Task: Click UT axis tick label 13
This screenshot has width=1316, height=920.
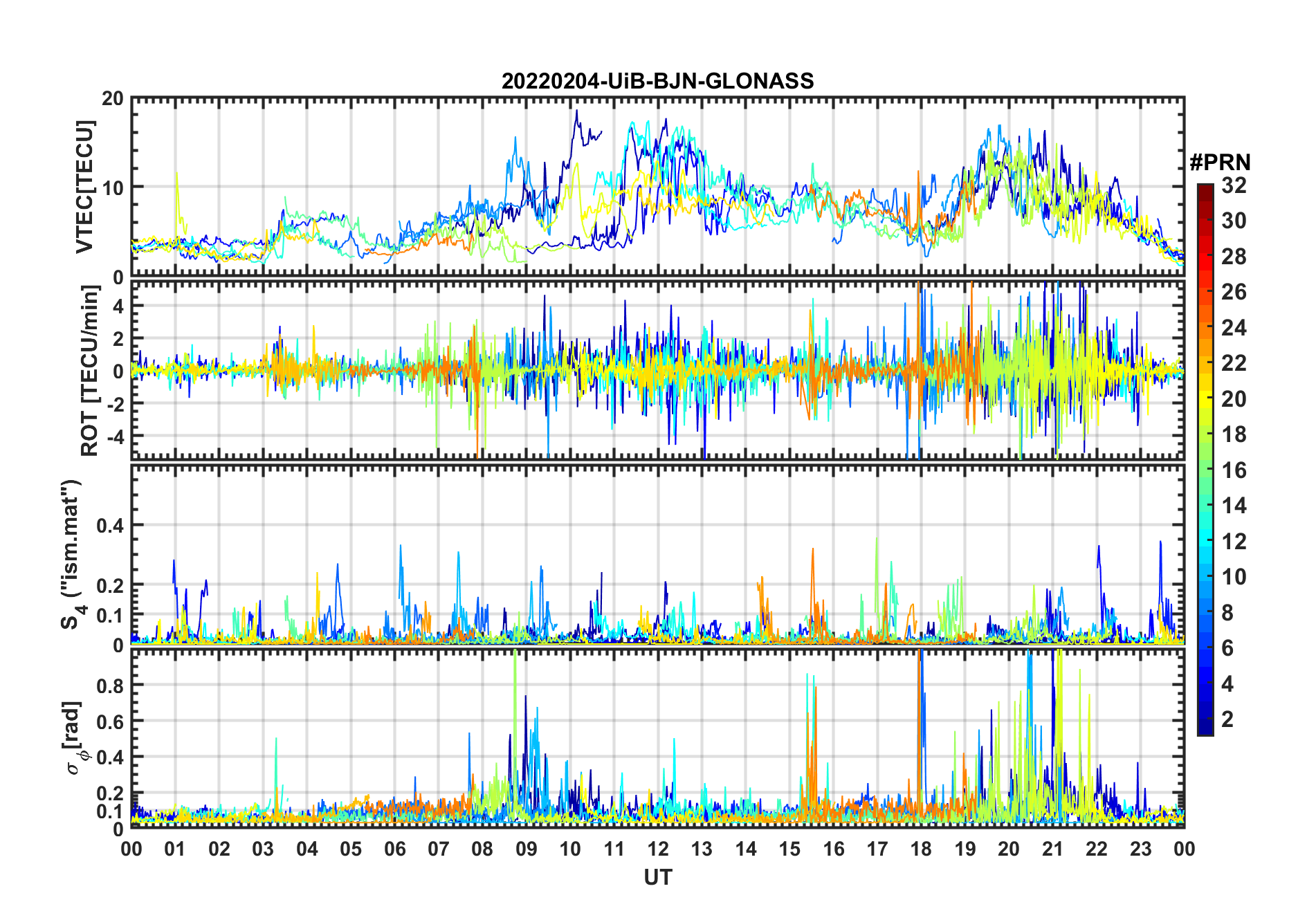Action: tap(702, 849)
